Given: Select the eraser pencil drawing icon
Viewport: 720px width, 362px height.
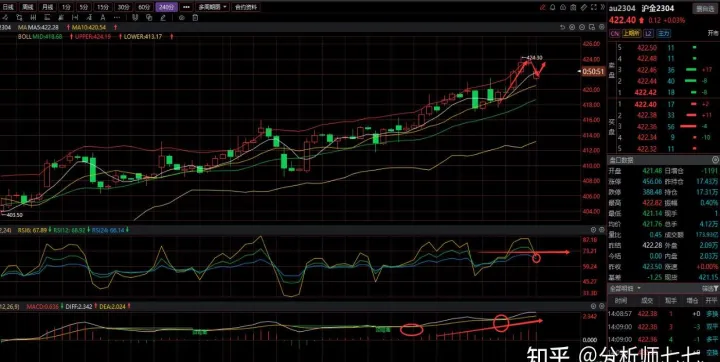Looking at the screenshot, I should (163, 17).
